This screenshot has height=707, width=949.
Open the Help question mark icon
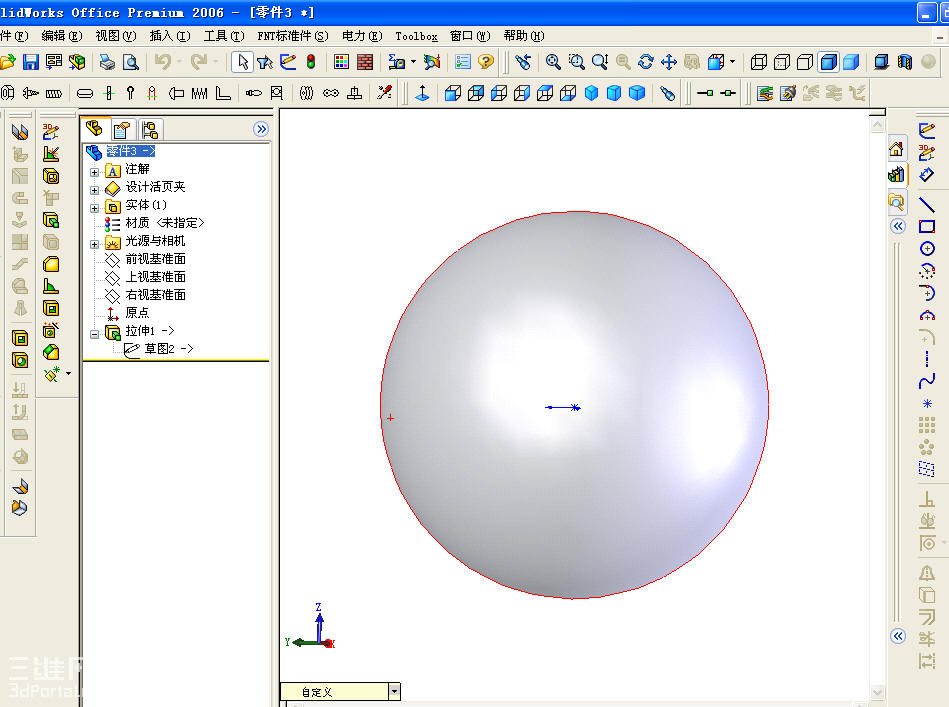point(486,62)
